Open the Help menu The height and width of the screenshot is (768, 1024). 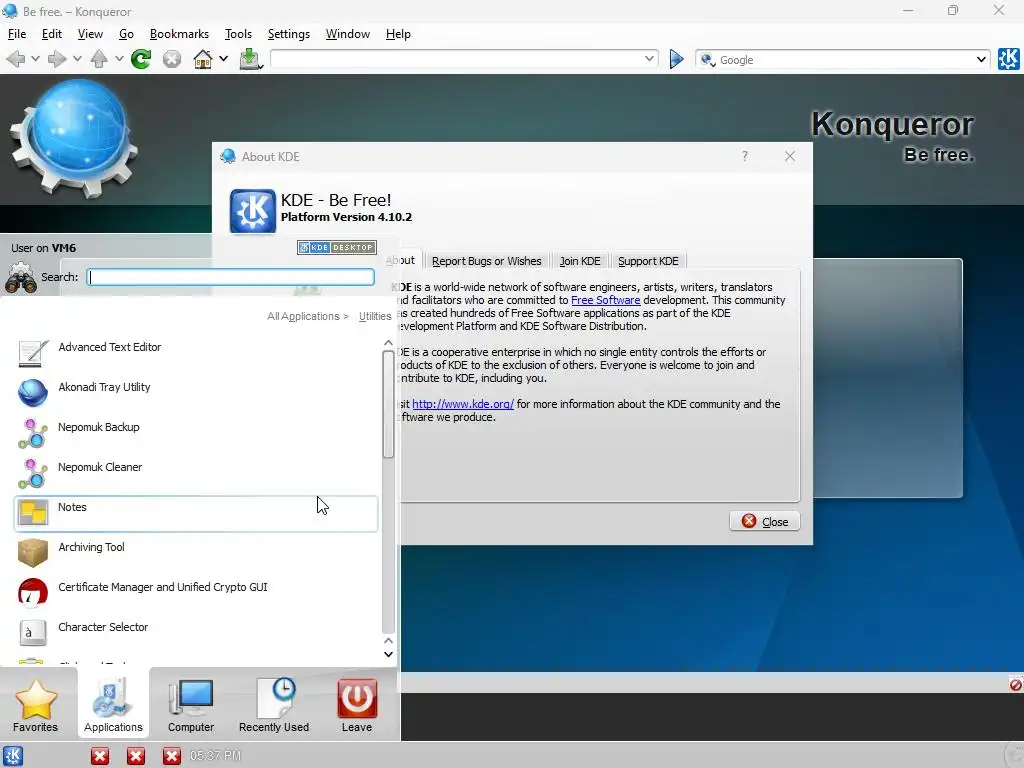398,34
